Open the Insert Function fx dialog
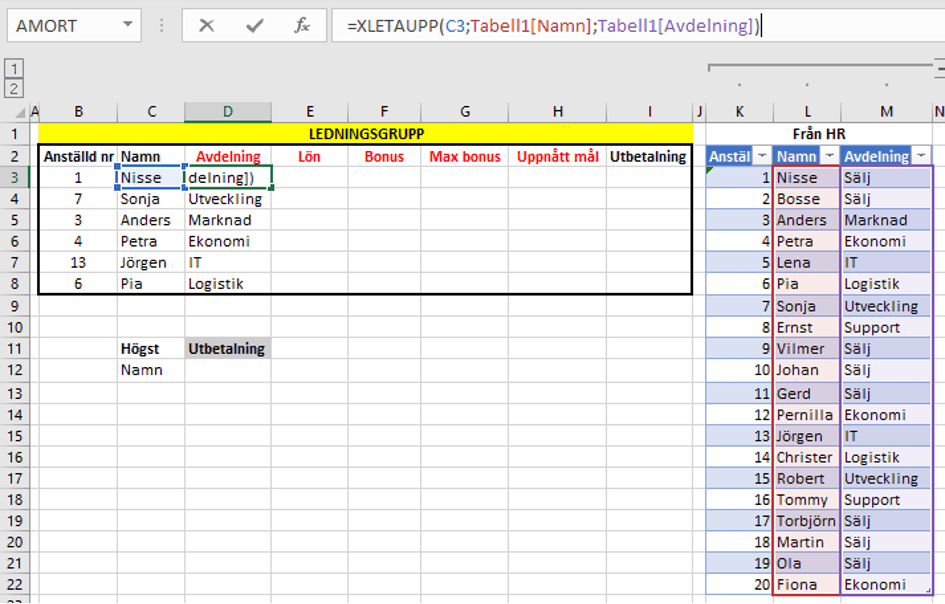This screenshot has height=604, width=945. tap(301, 25)
